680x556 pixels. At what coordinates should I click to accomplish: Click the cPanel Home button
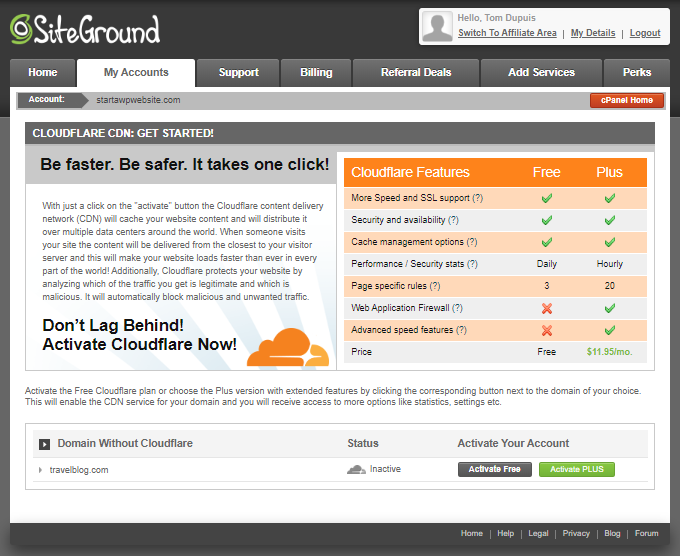click(x=627, y=100)
